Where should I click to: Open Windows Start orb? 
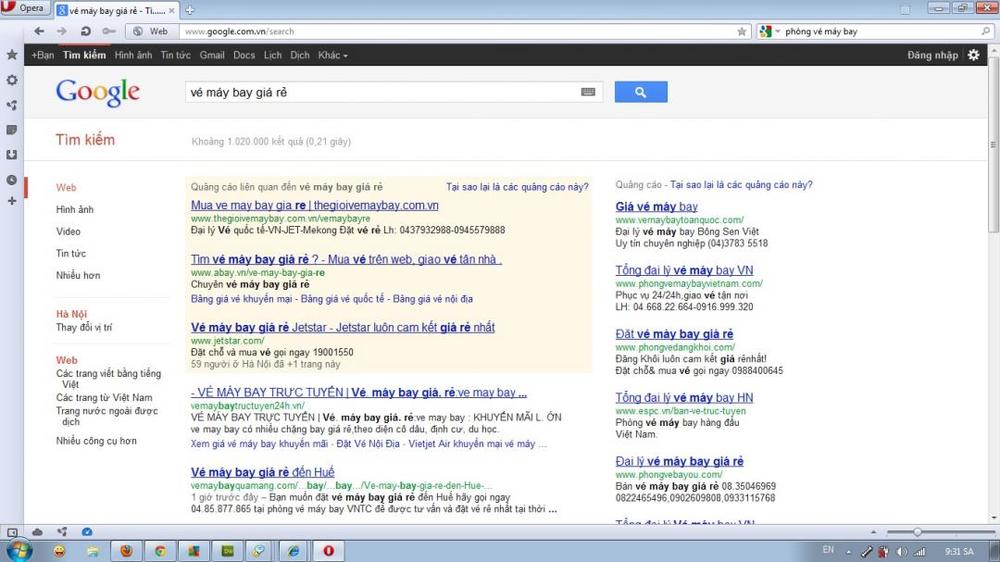point(18,551)
